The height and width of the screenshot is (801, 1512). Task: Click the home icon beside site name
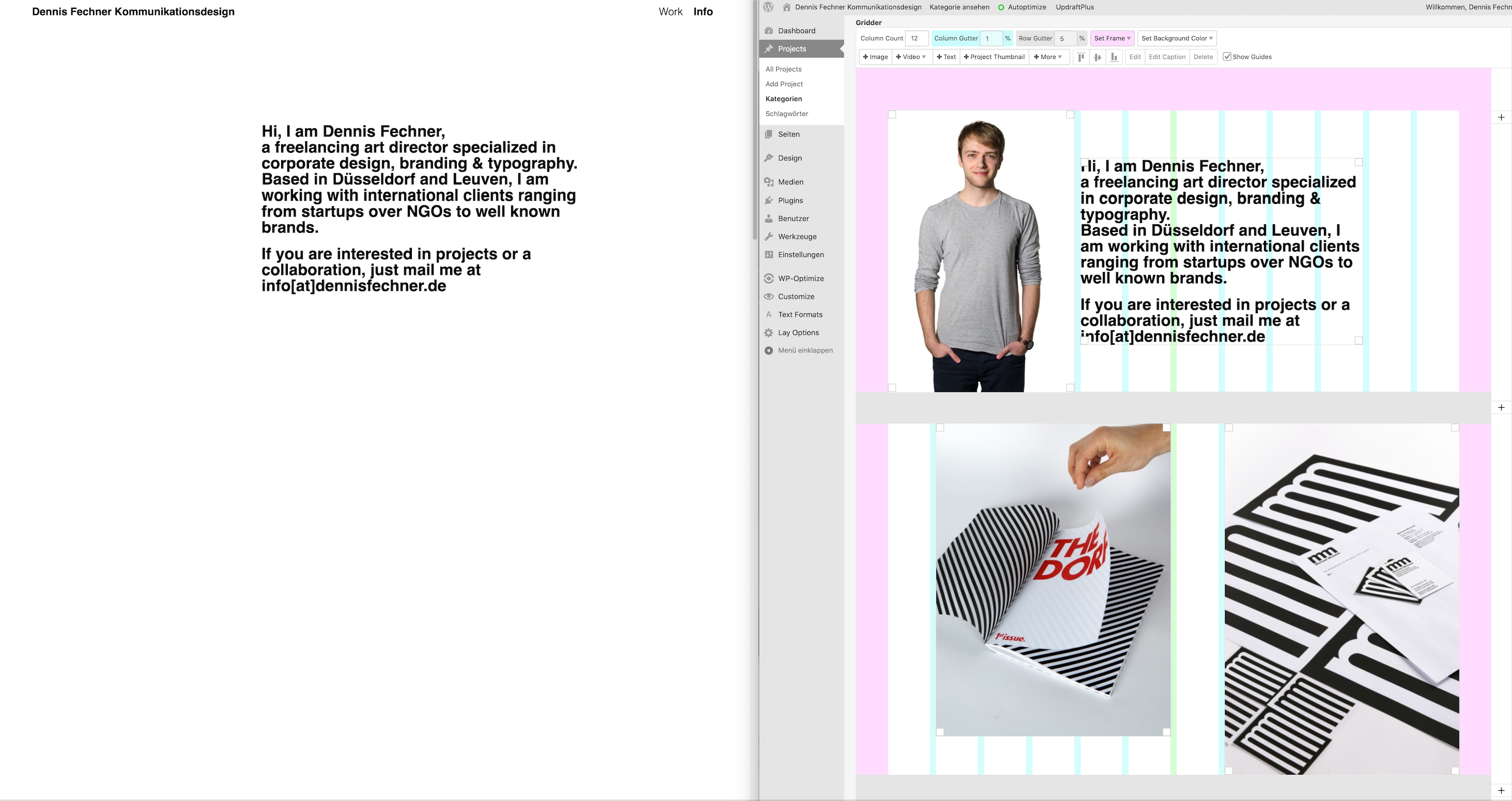(786, 7)
